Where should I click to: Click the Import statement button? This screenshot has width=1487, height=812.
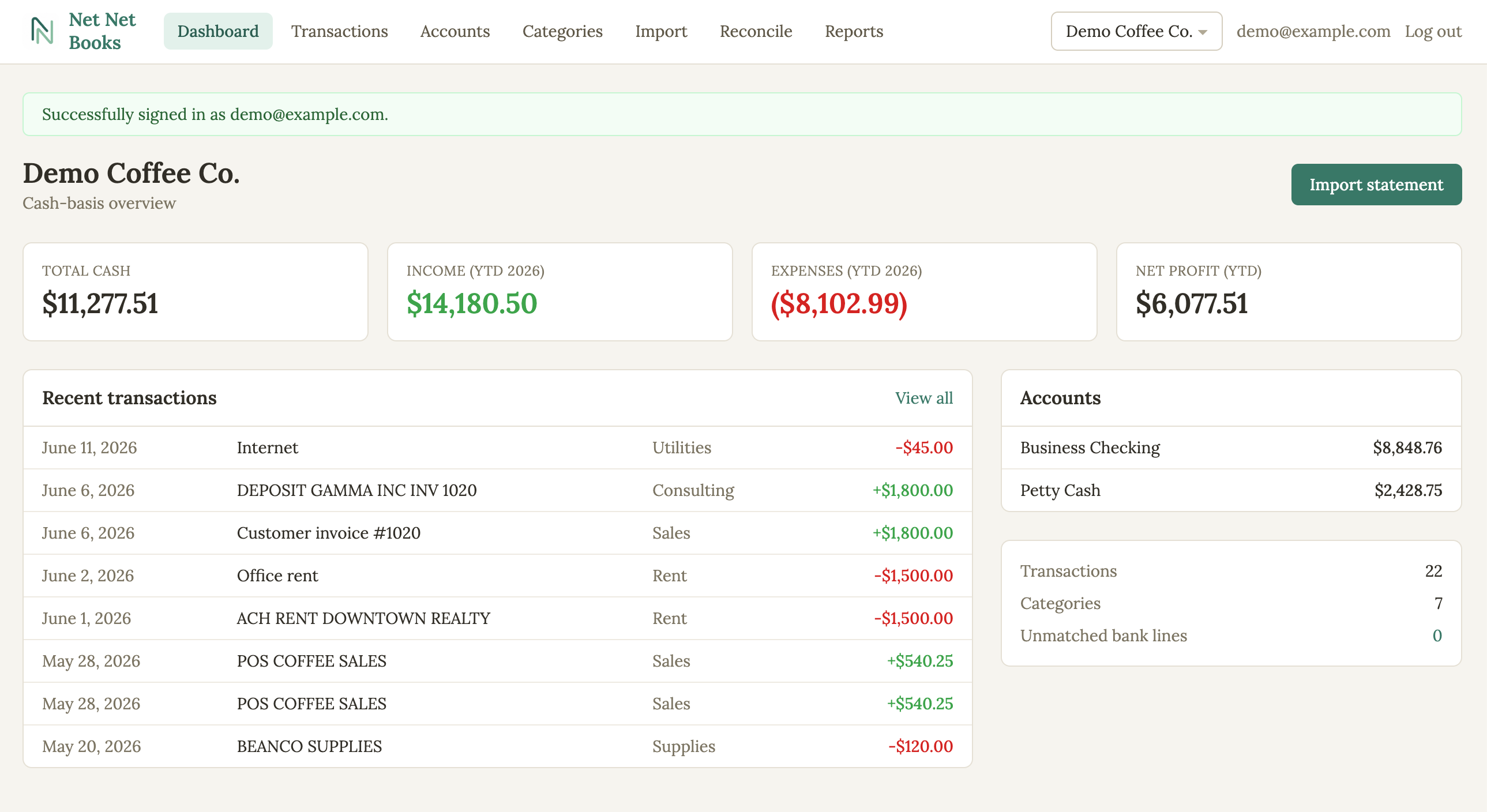point(1376,185)
